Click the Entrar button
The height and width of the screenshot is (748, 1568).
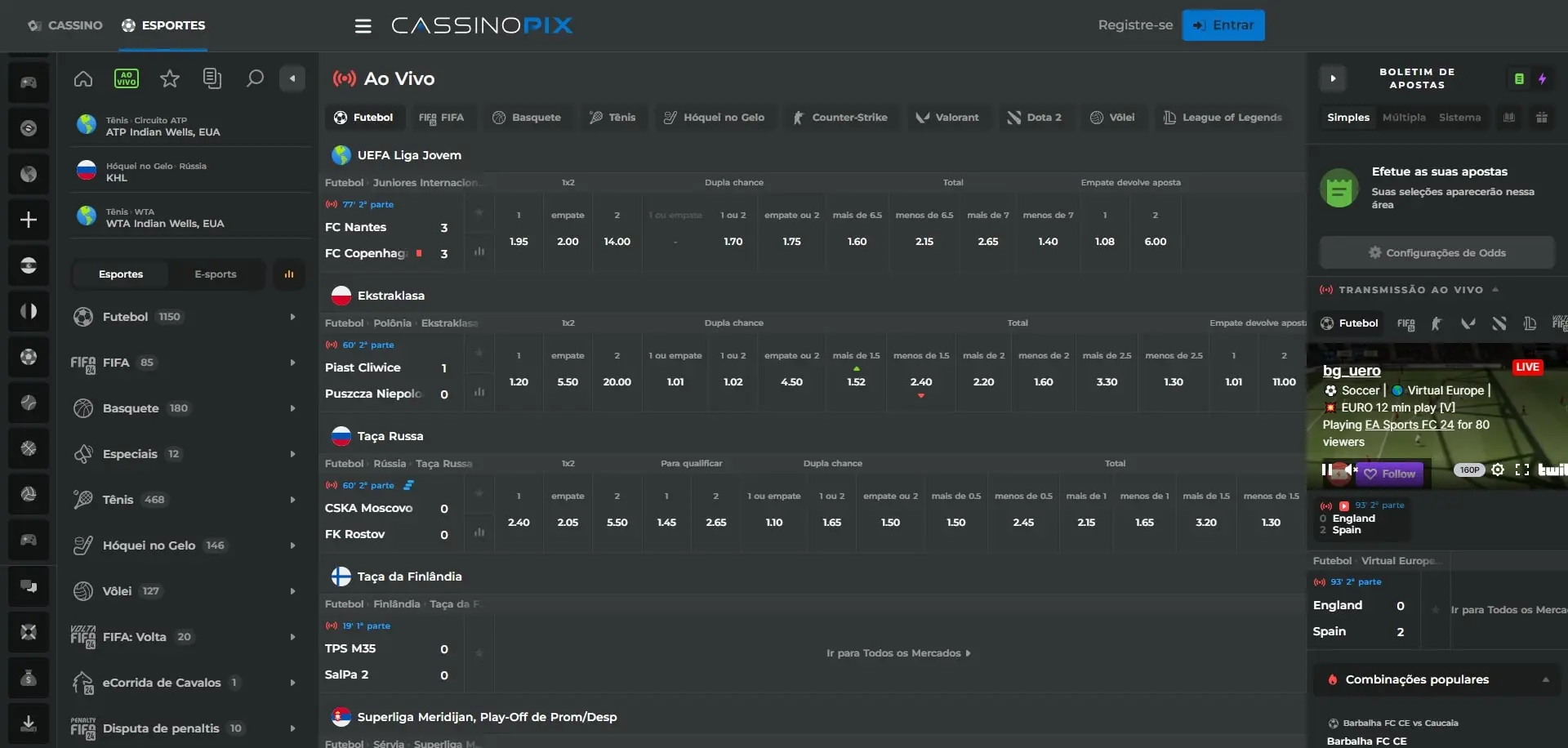1223,25
